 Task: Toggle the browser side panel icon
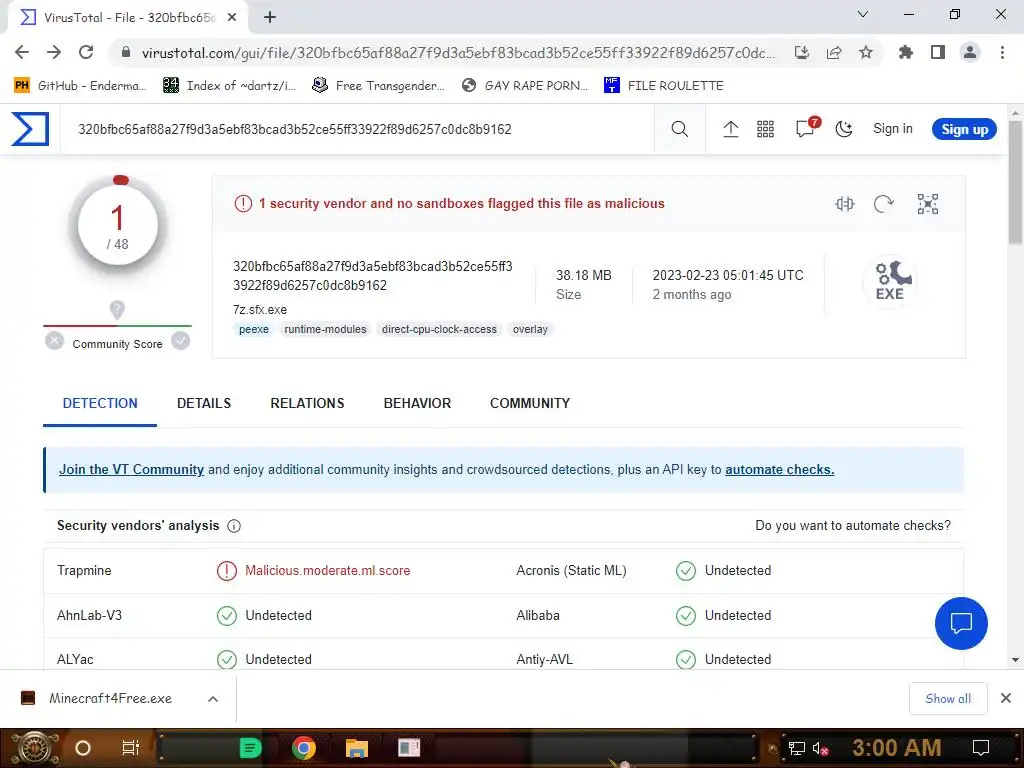coord(938,52)
